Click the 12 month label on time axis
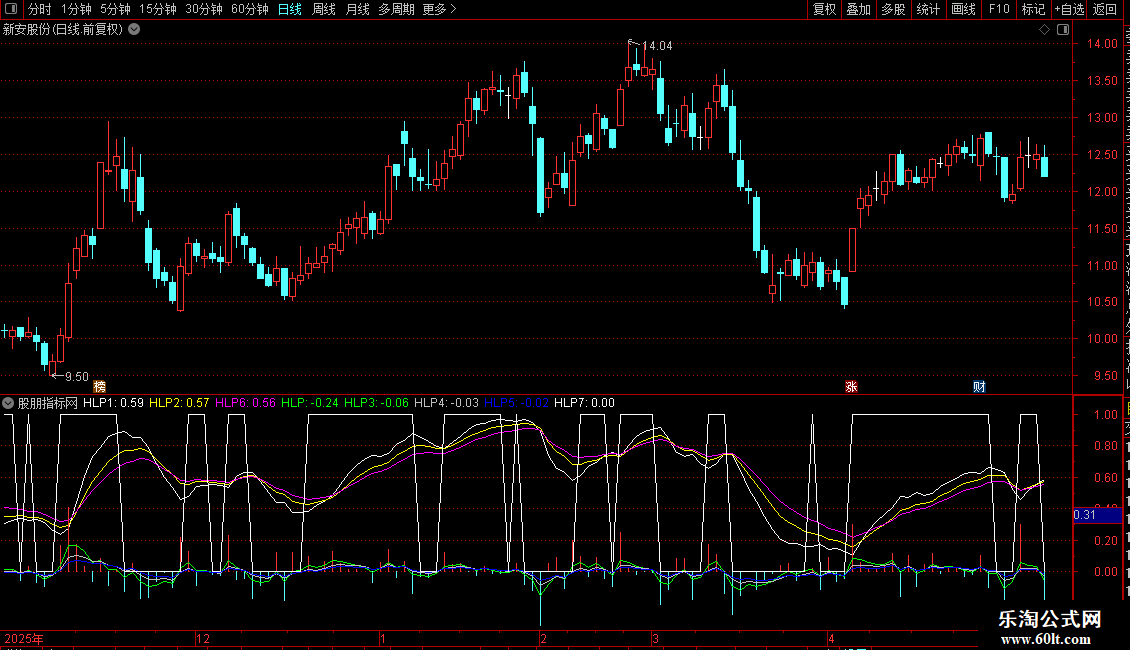The height and width of the screenshot is (650, 1130). point(203,638)
